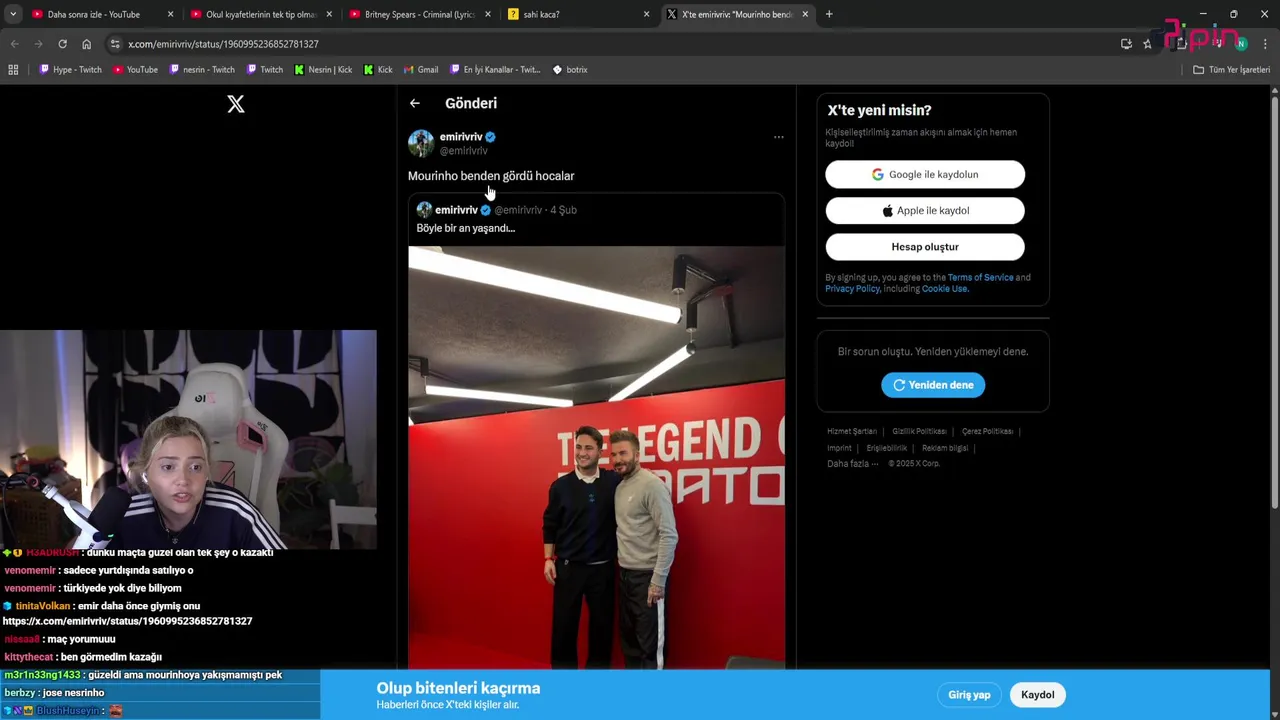1280x720 pixels.
Task: Bookmark this page with the star icon
Action: (x=1147, y=44)
